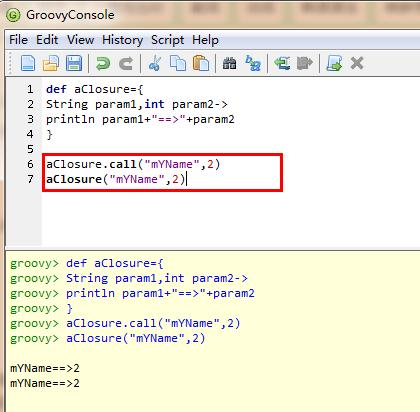Click the Copy toolbar icon
Viewport: 420px width, 412px height.
tap(178, 63)
